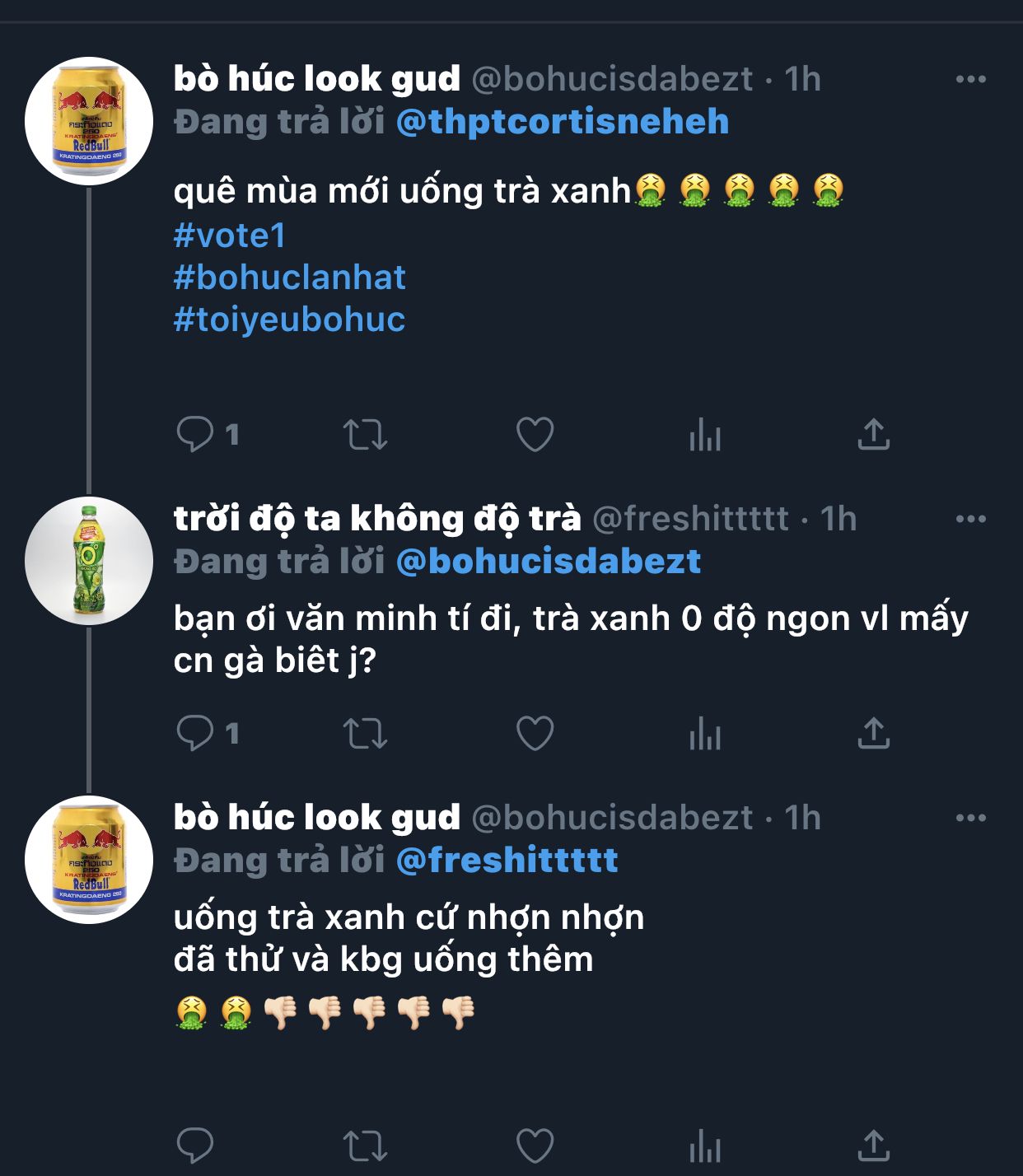Image resolution: width=1023 pixels, height=1176 pixels.
Task: Retweet the first bò húc tweet
Action: click(365, 434)
